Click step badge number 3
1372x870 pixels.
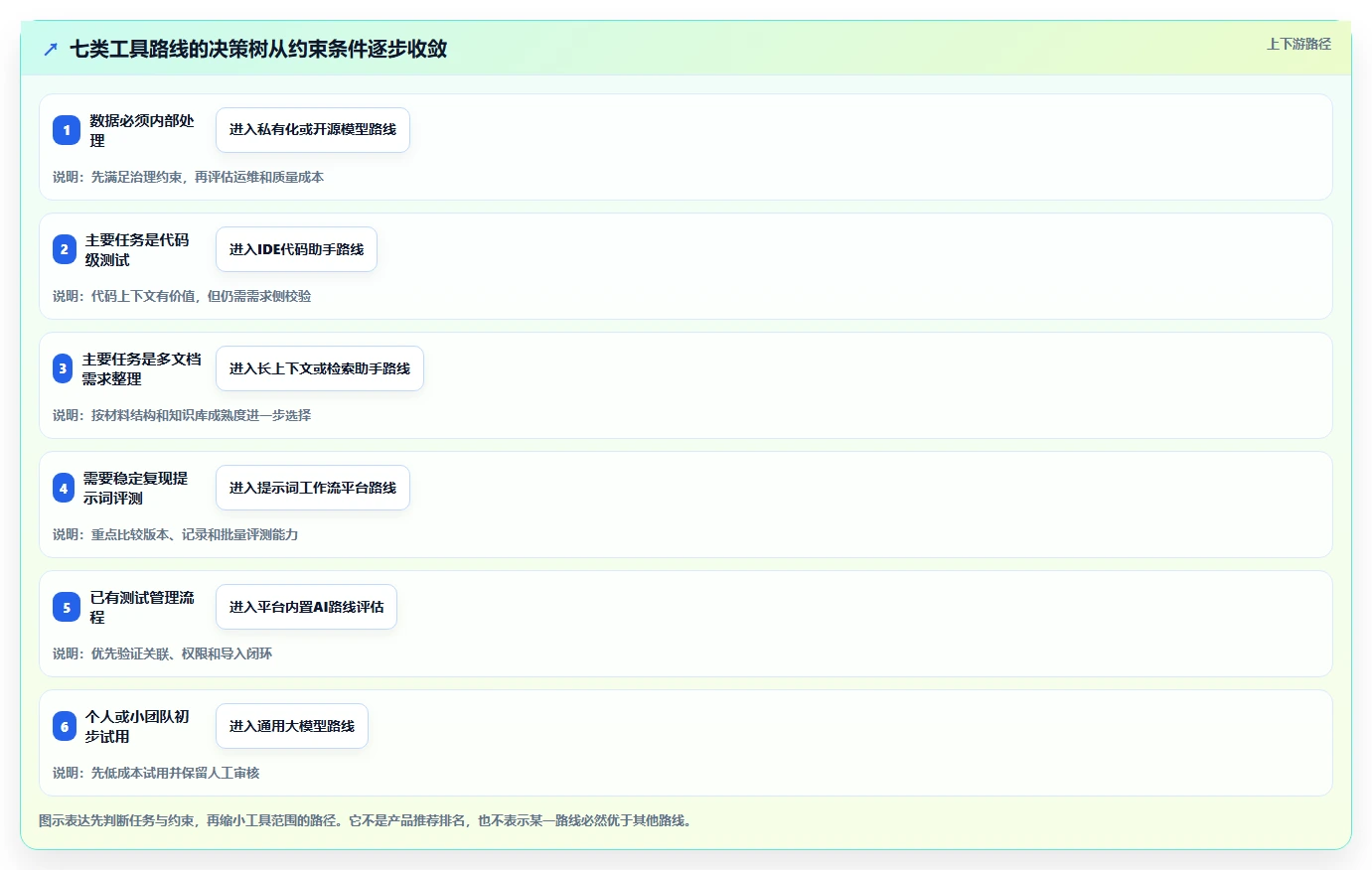pos(63,368)
